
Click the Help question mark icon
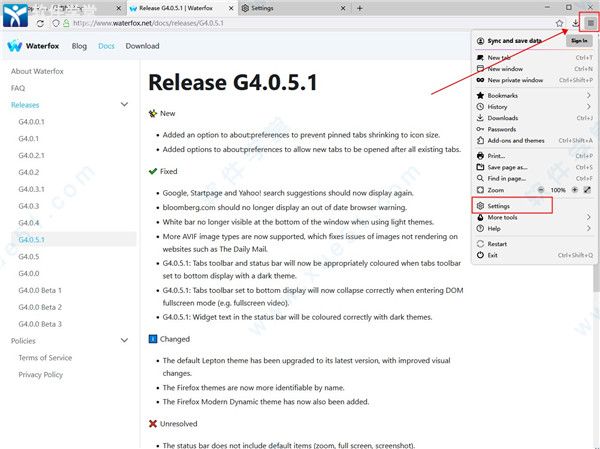point(480,229)
